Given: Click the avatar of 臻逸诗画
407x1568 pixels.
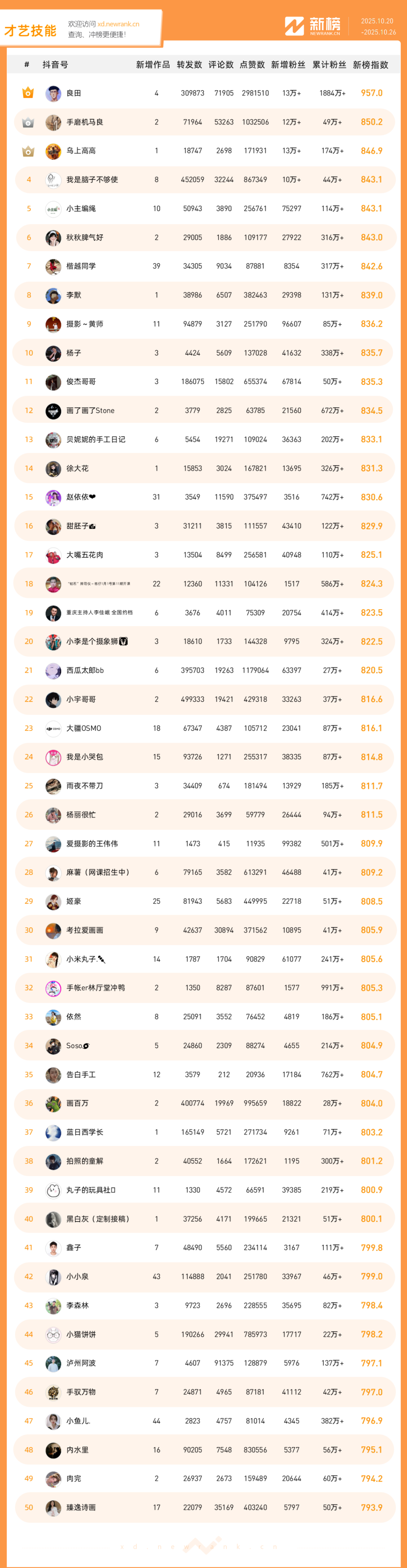Looking at the screenshot, I should click(53, 1508).
